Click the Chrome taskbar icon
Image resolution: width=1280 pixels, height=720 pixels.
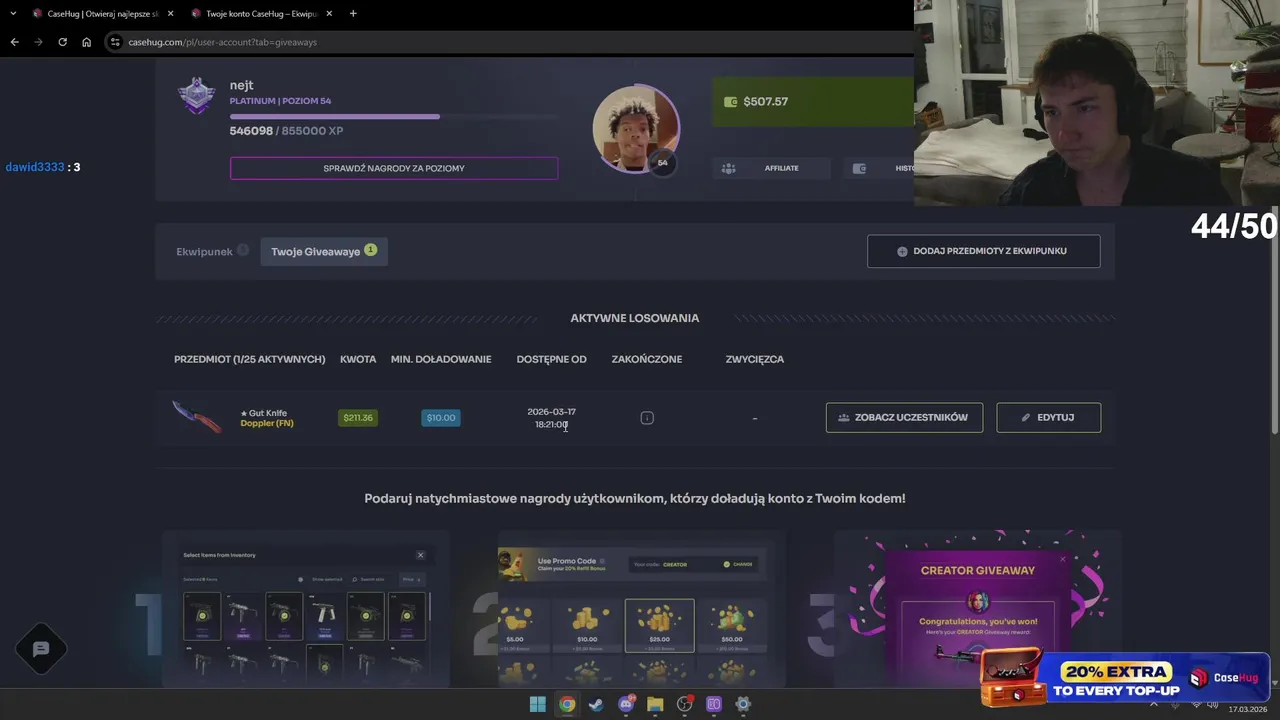[567, 704]
